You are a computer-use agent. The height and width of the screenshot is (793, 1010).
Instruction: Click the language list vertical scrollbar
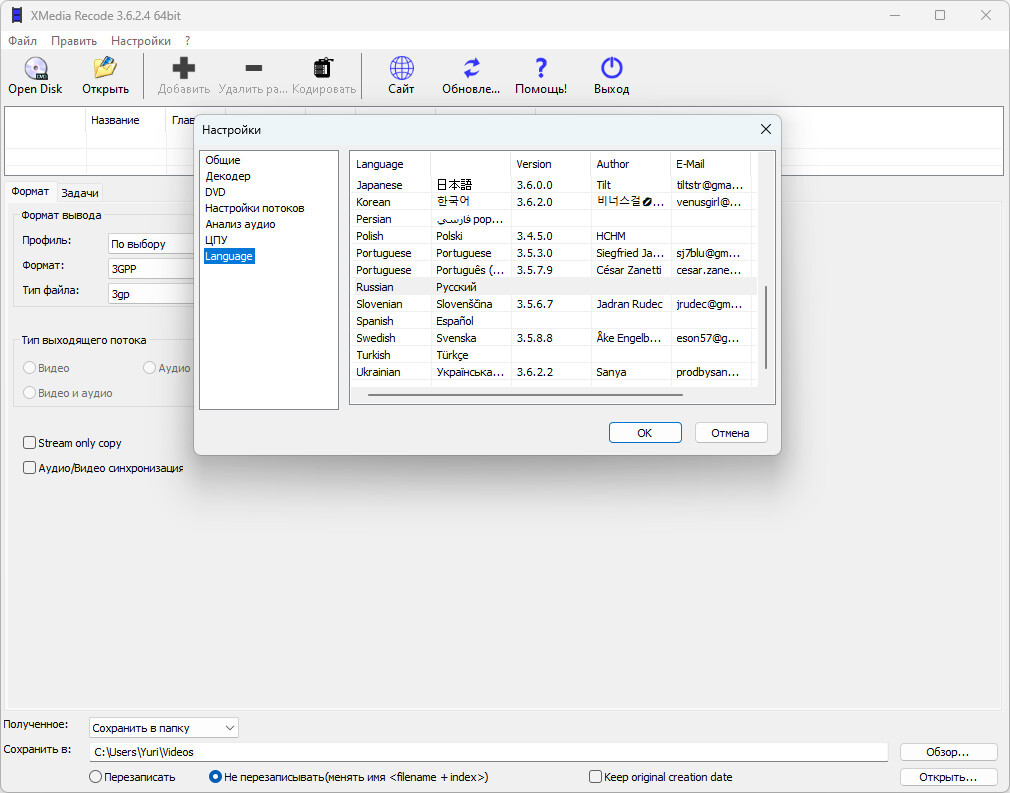[x=766, y=326]
